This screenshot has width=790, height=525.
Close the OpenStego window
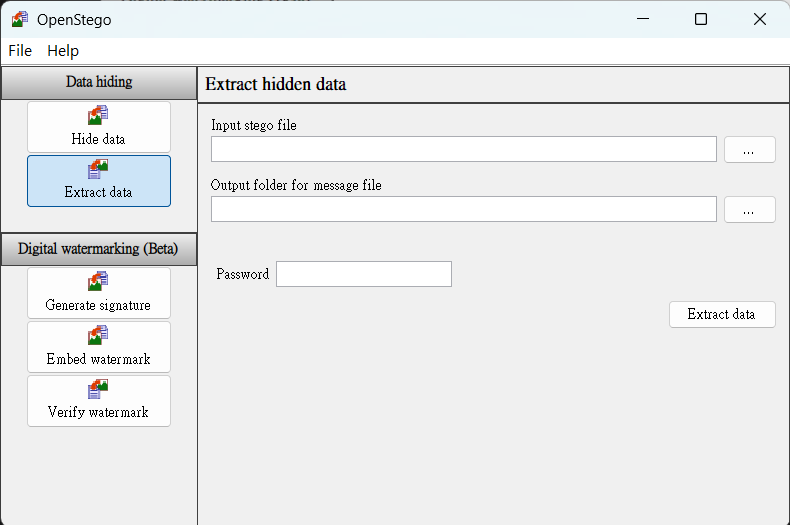click(760, 19)
